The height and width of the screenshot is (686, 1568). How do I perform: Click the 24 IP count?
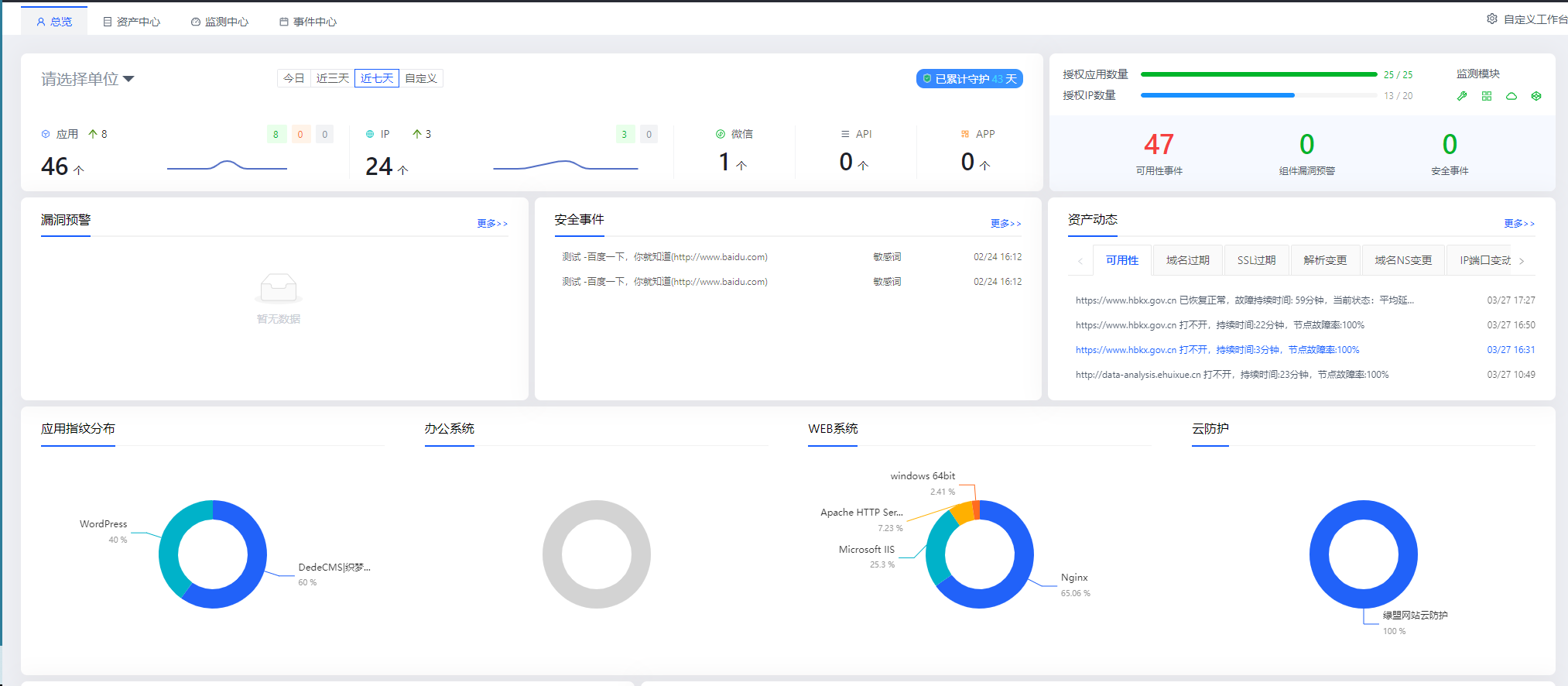tap(379, 166)
